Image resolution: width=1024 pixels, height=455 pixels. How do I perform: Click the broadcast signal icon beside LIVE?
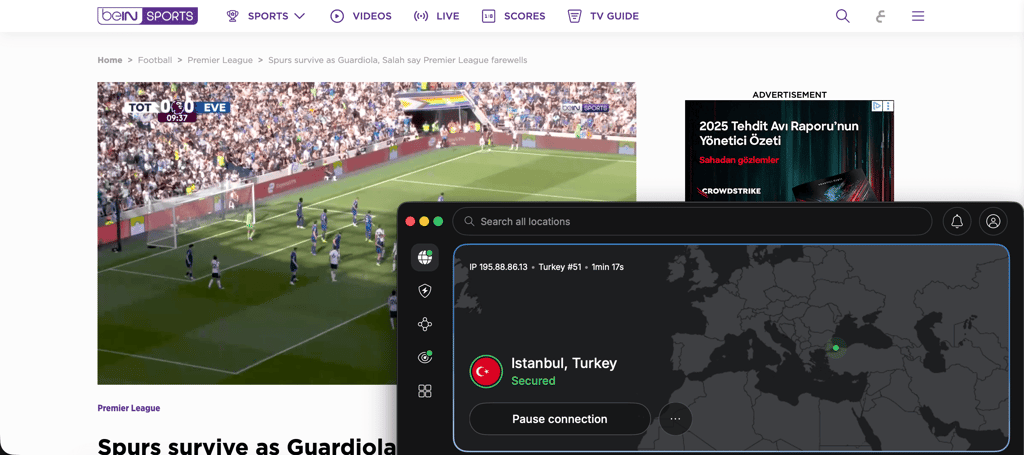coord(421,16)
